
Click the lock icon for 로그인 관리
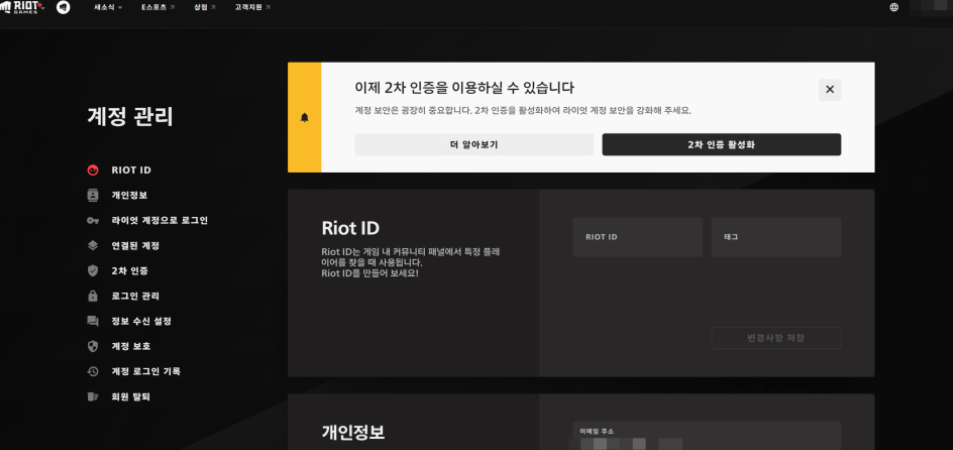pyautogui.click(x=92, y=296)
